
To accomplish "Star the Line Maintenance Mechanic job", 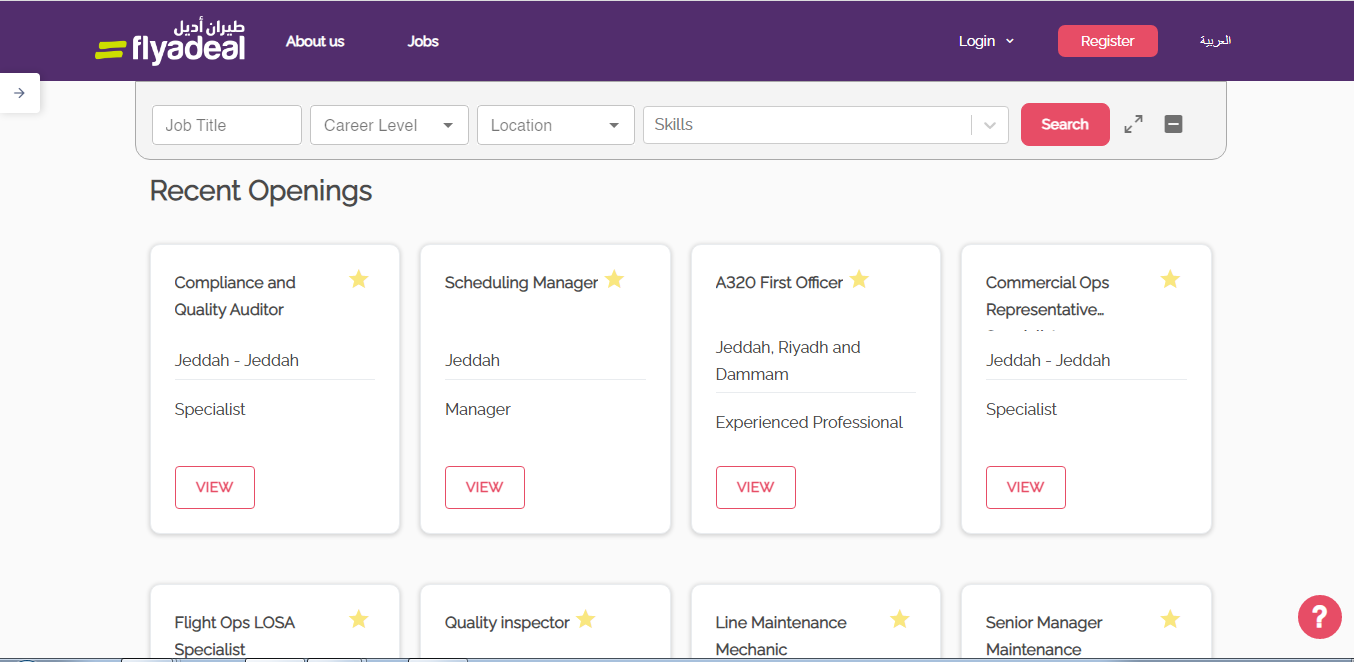I will click(900, 619).
